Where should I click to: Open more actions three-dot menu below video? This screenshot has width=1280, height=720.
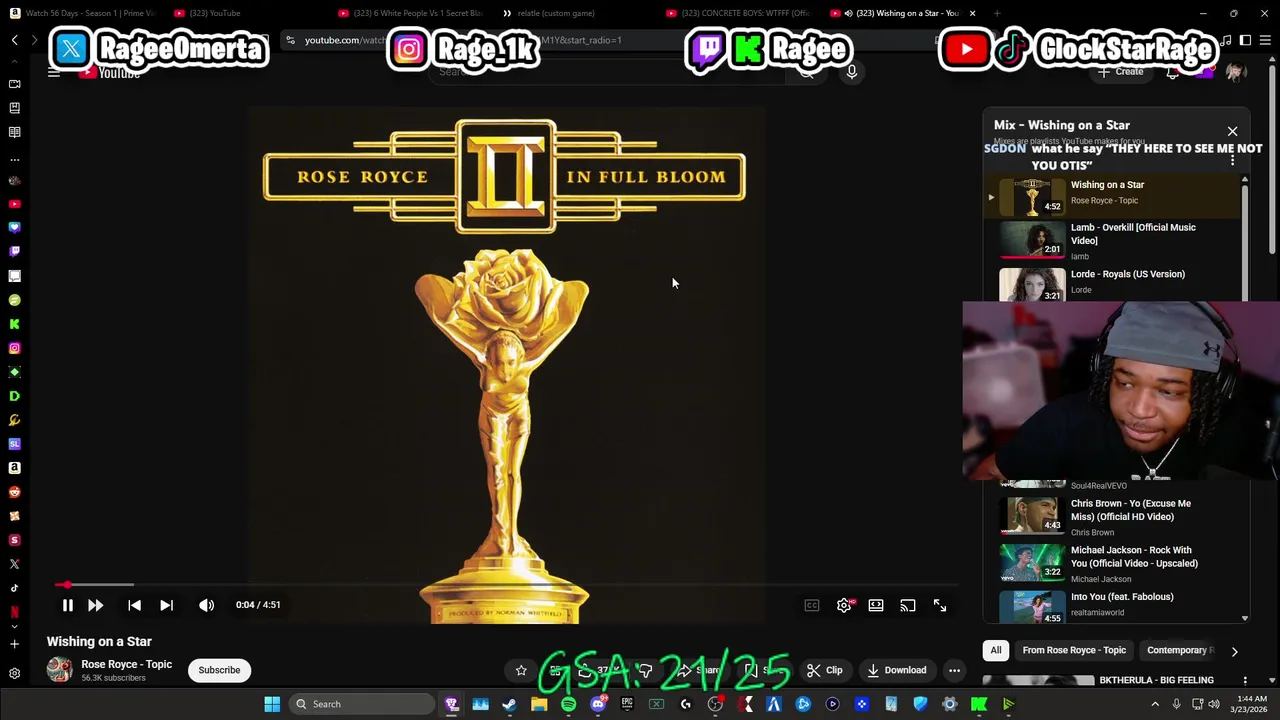pos(955,670)
